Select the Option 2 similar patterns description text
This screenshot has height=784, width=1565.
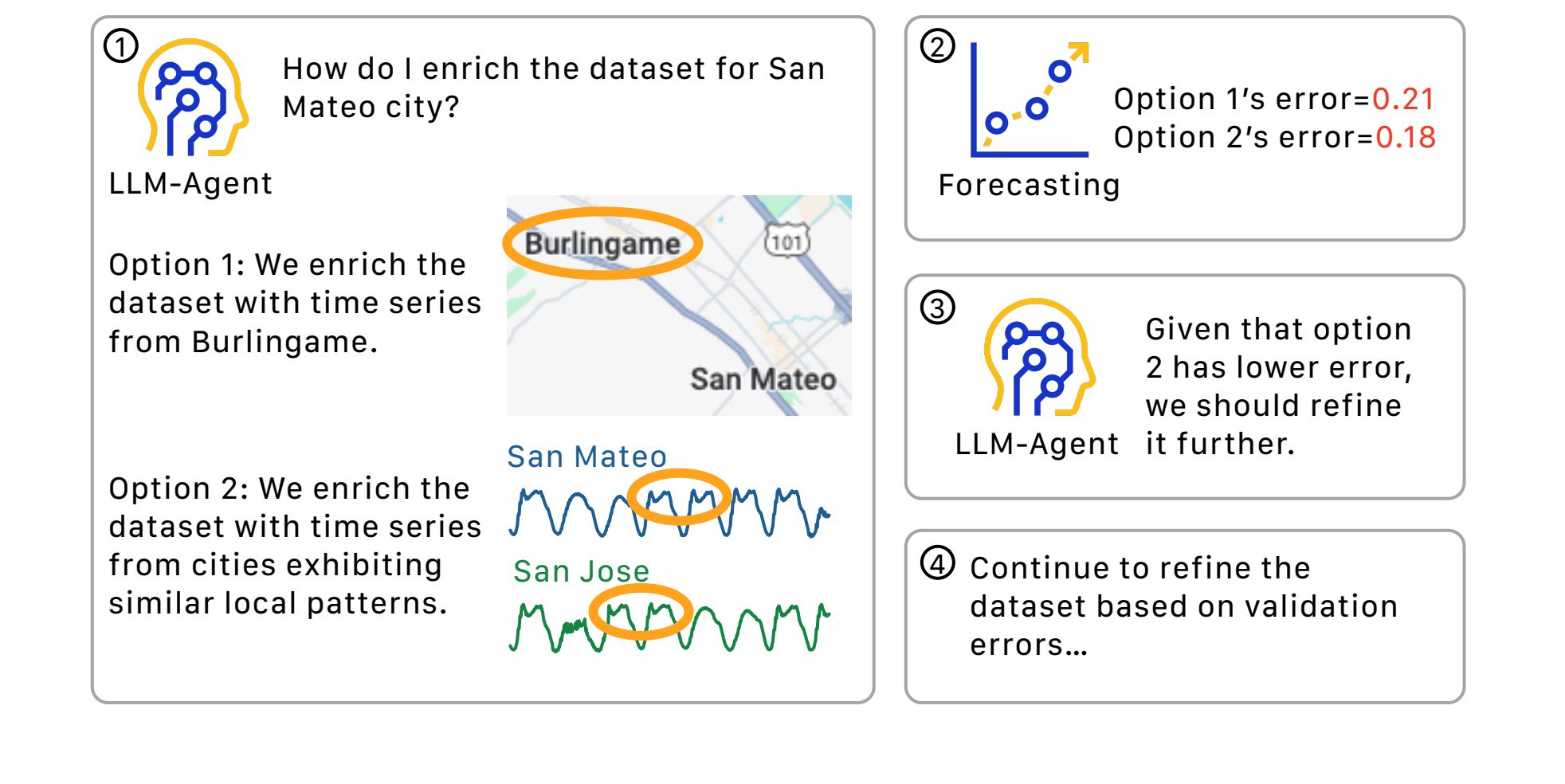point(295,546)
